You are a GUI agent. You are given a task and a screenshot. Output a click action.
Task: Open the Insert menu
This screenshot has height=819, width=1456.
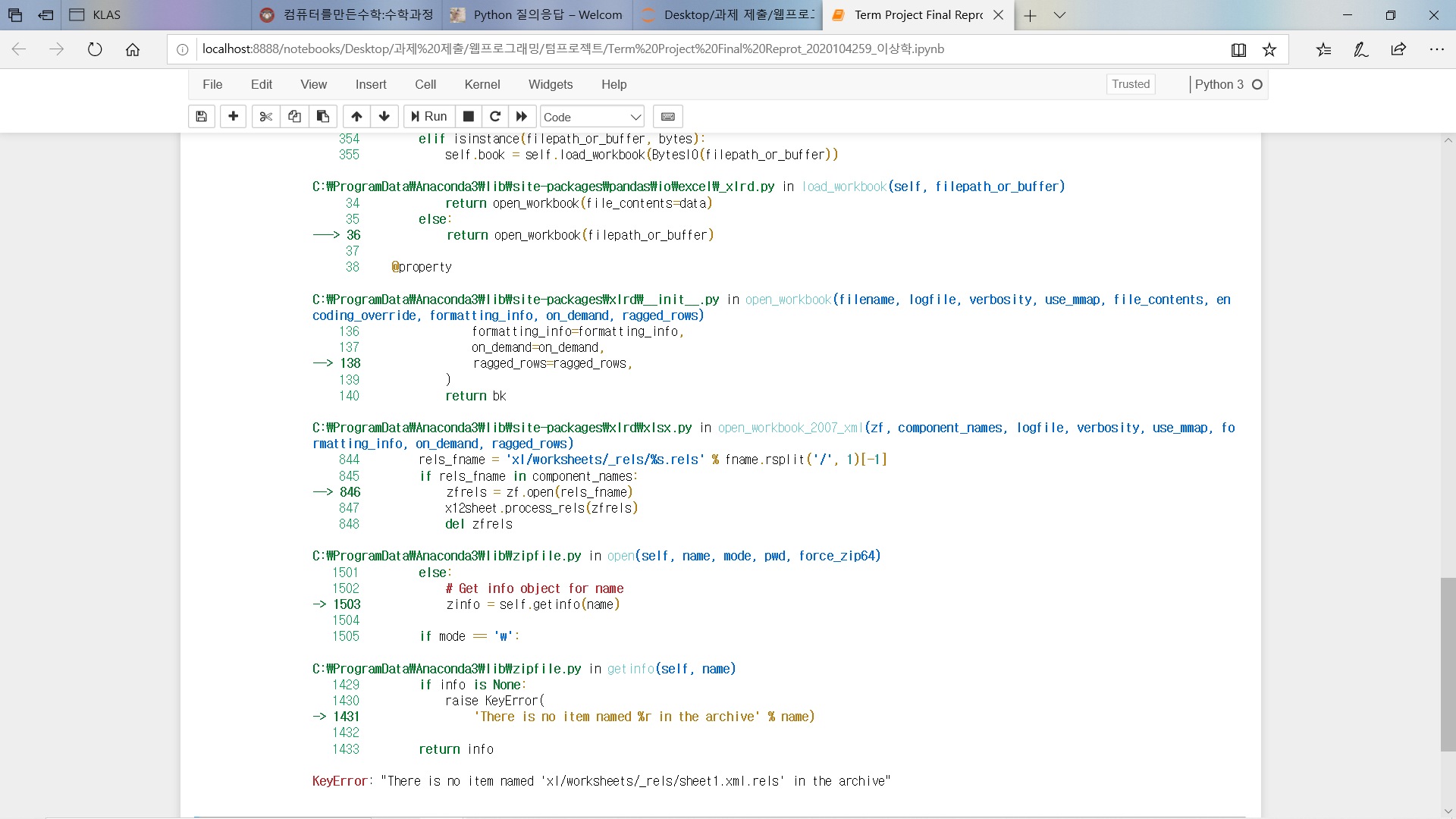[371, 84]
